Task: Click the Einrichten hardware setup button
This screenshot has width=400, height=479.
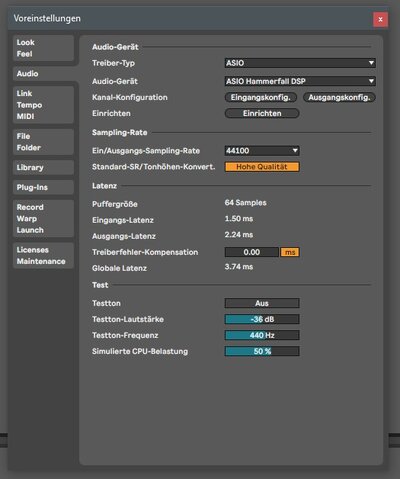Action: click(262, 113)
